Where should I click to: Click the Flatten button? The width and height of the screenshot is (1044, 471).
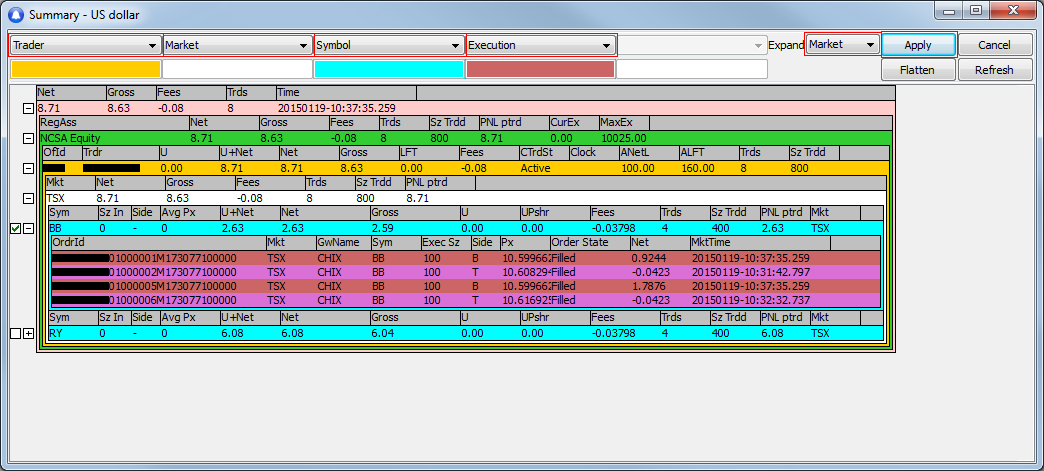pyautogui.click(x=917, y=70)
